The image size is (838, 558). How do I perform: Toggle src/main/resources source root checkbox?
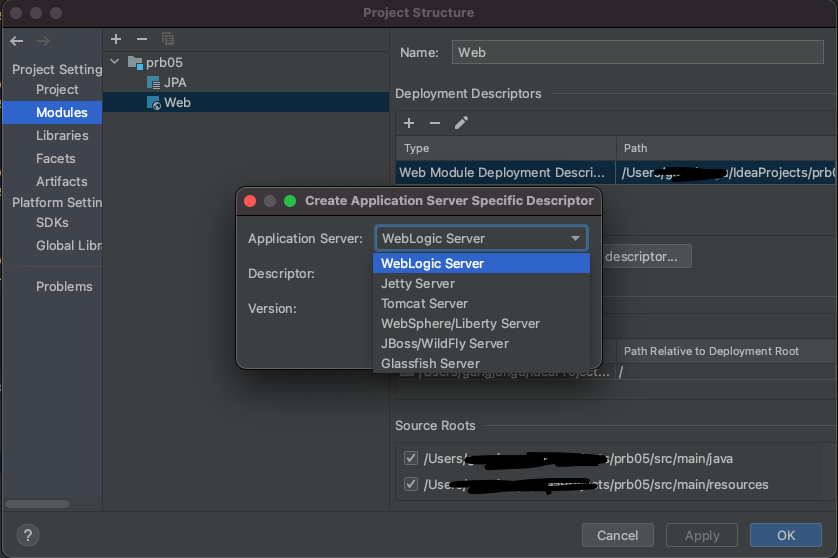pyautogui.click(x=410, y=484)
